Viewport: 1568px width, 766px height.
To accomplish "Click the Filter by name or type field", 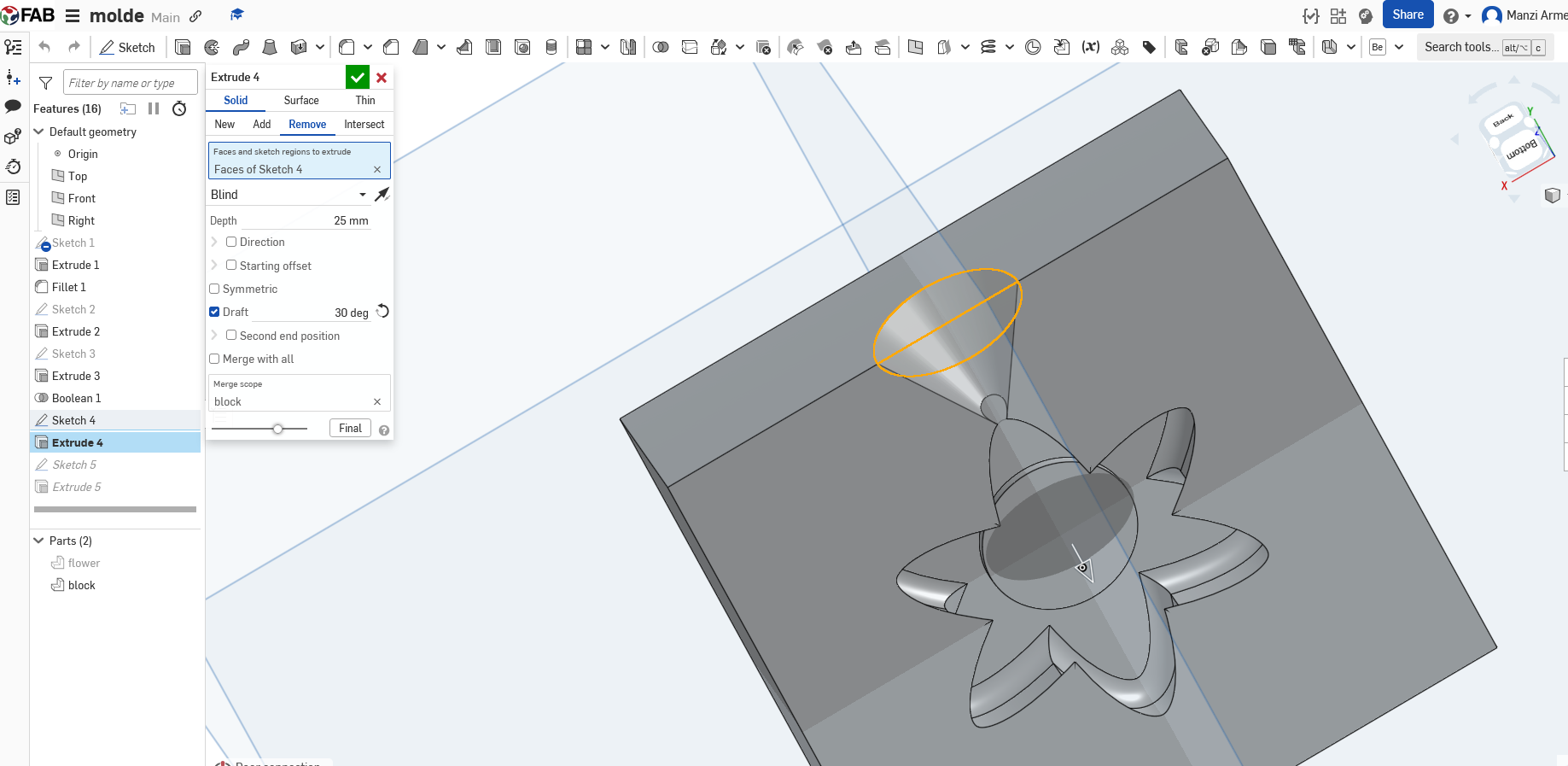I will coord(130,83).
